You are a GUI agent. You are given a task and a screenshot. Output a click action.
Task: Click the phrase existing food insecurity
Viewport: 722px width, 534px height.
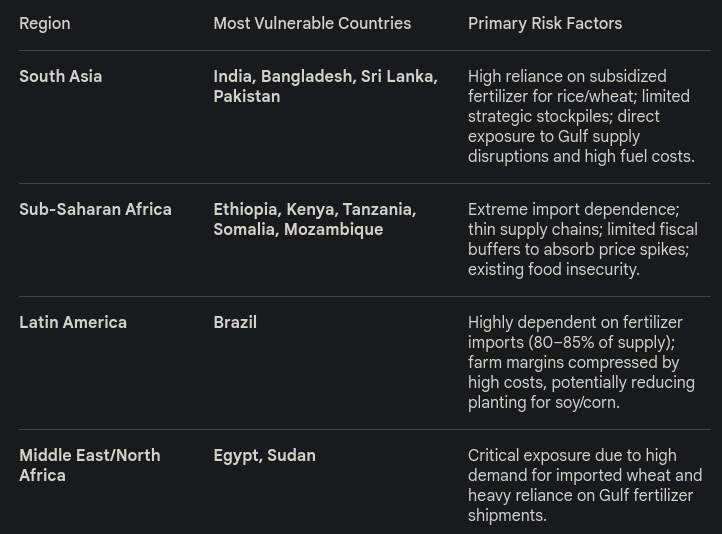pyautogui.click(x=554, y=270)
